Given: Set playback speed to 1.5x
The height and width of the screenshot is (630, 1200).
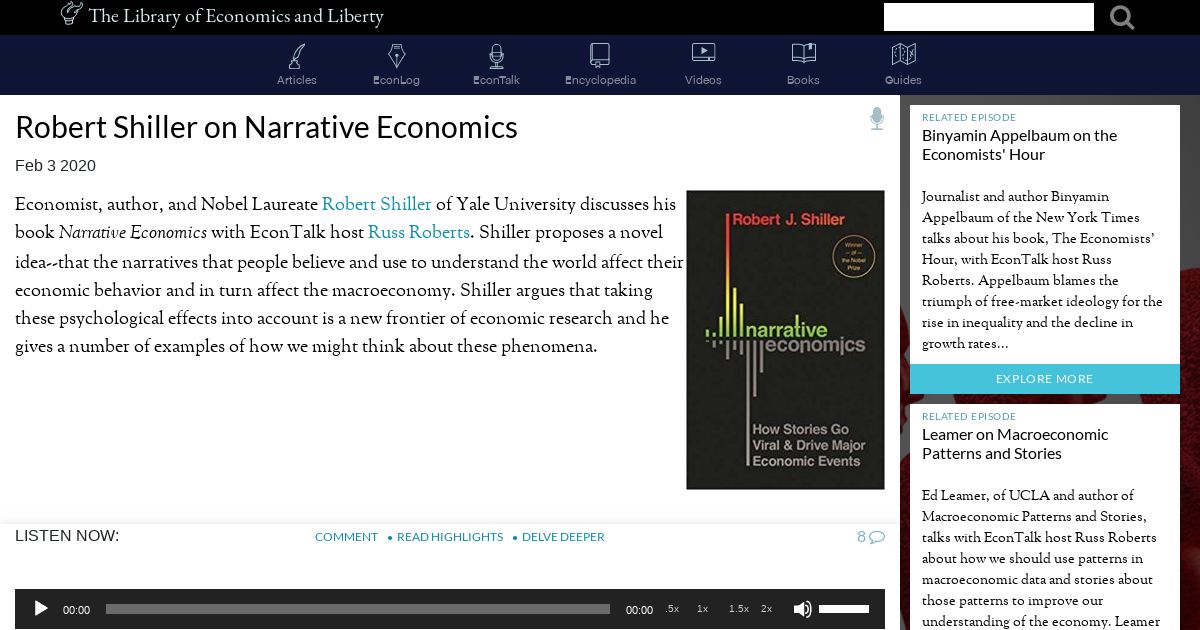Looking at the screenshot, I should click(x=739, y=609).
